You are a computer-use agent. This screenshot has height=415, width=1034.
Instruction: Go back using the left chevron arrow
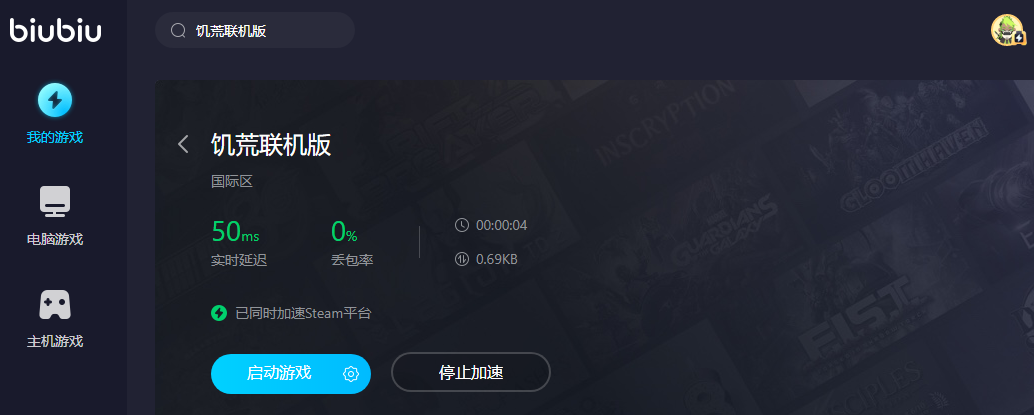pos(183,144)
